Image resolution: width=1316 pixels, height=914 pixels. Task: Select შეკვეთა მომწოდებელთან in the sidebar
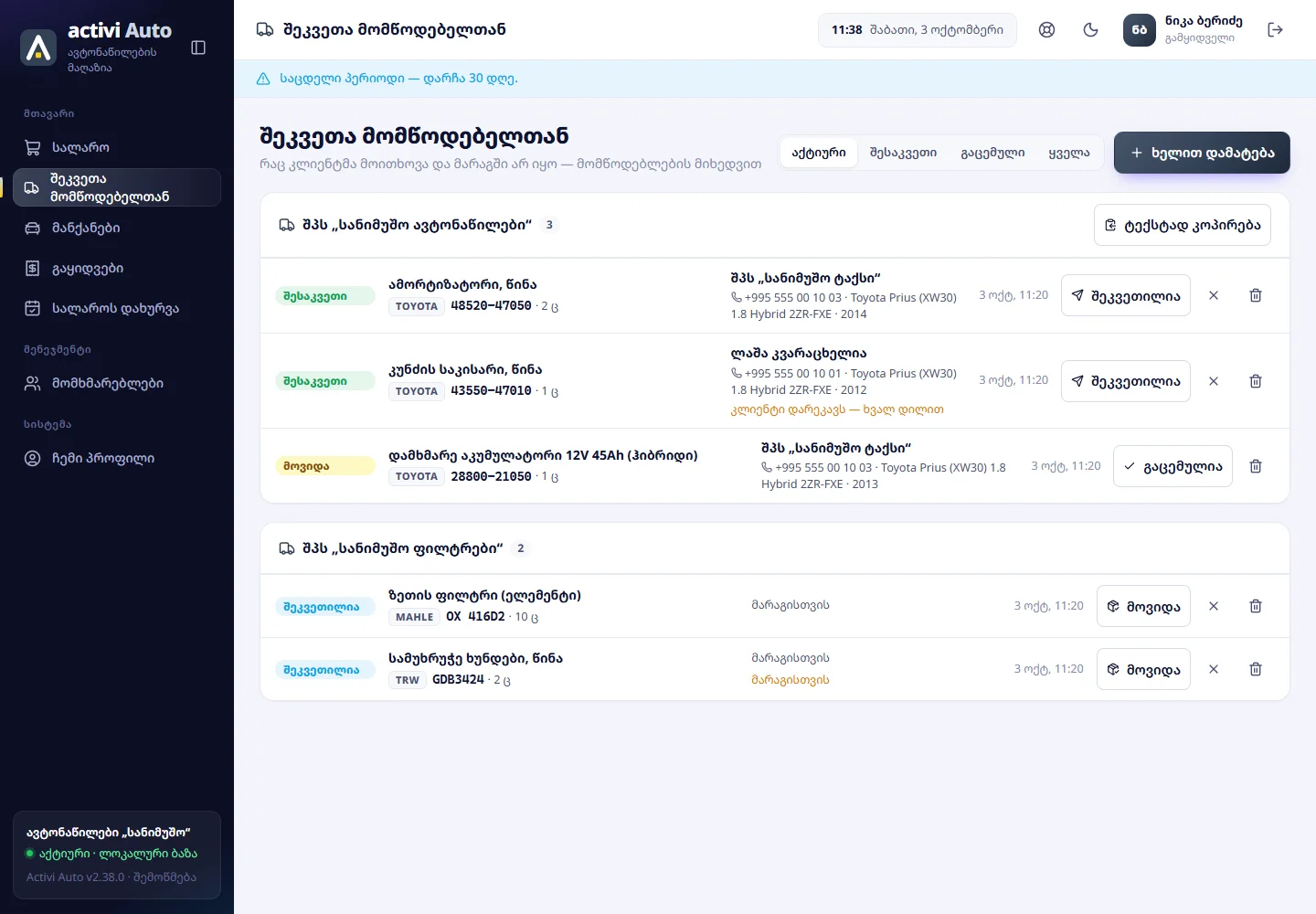coord(117,187)
